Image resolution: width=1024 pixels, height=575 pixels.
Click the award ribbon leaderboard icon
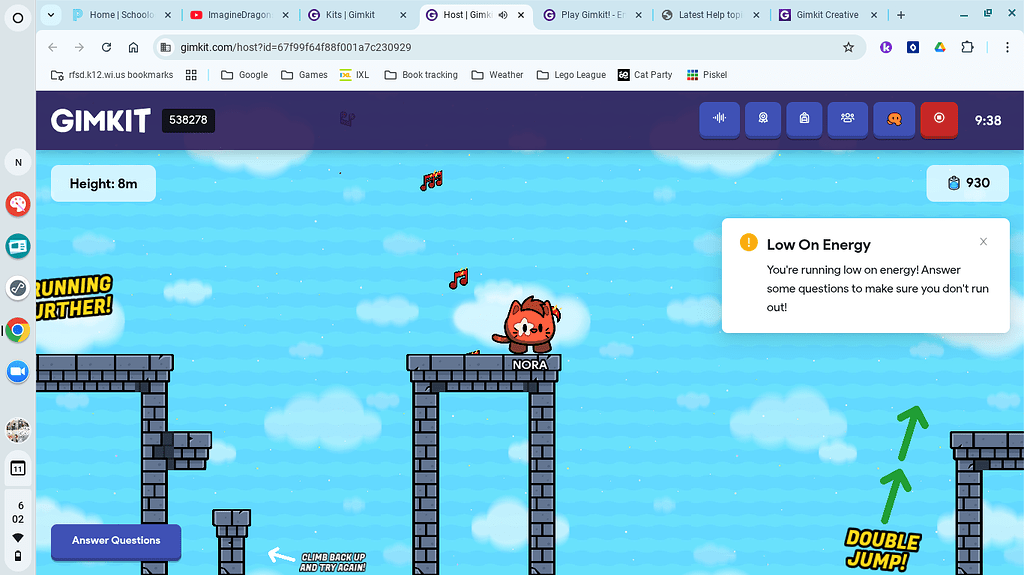pyautogui.click(x=762, y=118)
